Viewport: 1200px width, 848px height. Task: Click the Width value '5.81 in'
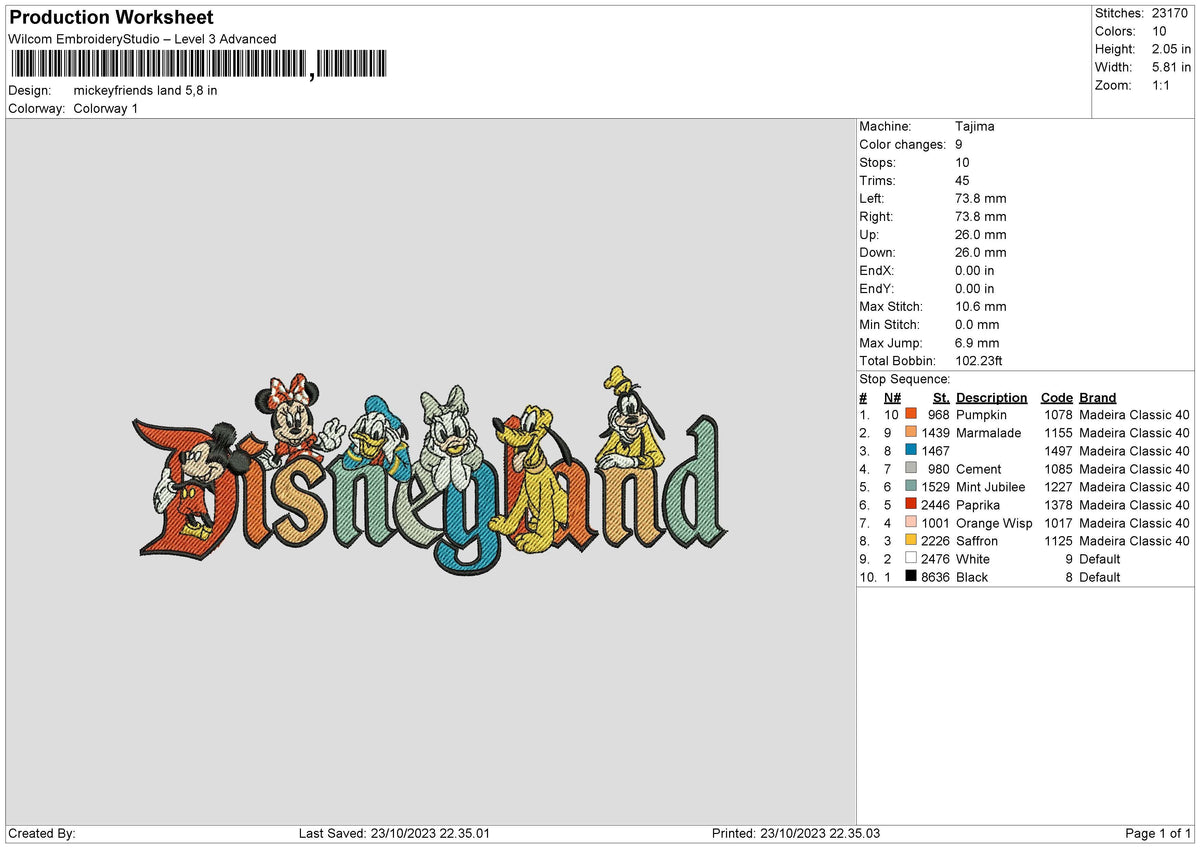(1171, 67)
